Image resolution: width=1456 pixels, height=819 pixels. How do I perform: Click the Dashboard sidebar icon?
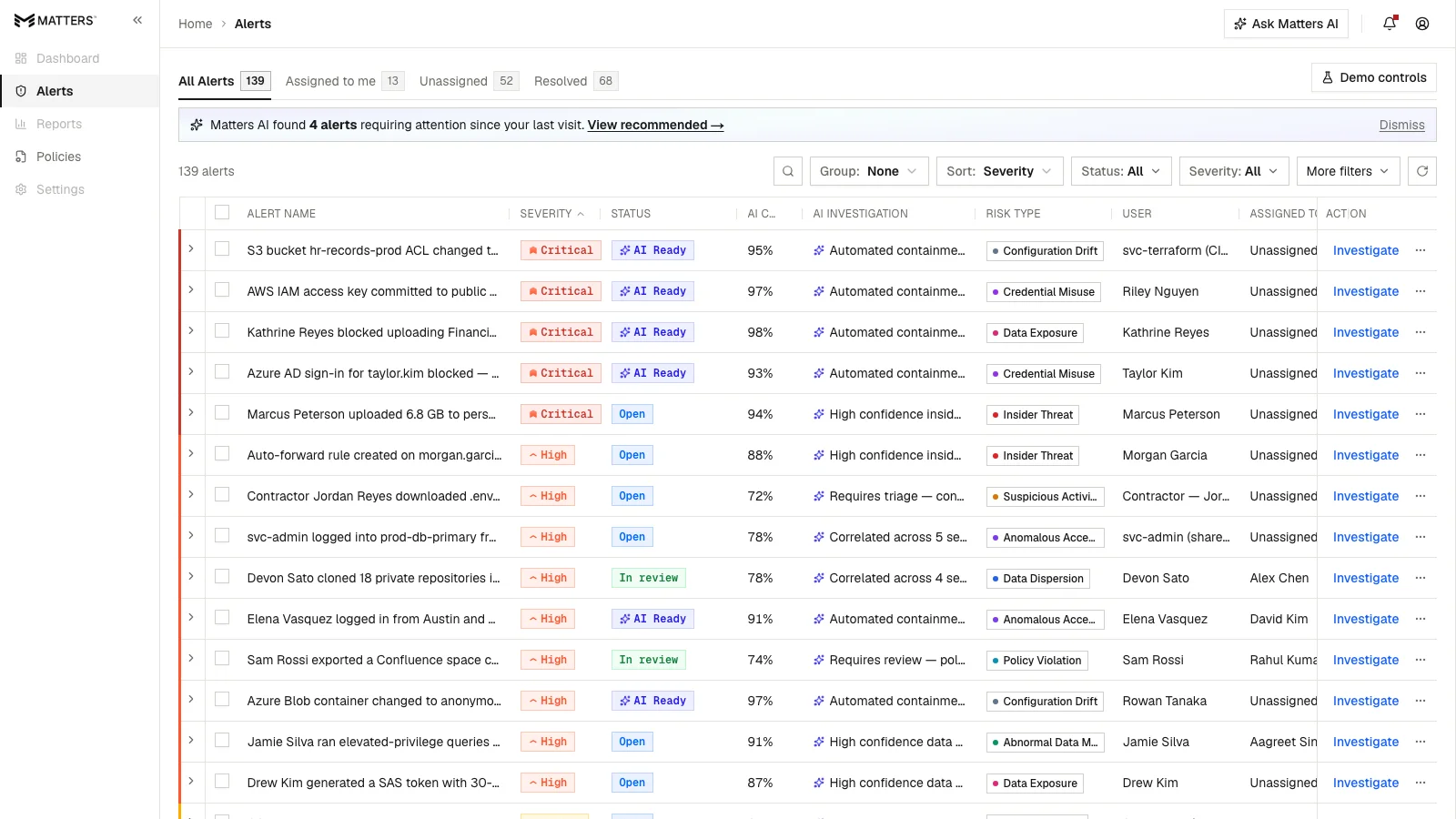tap(21, 58)
